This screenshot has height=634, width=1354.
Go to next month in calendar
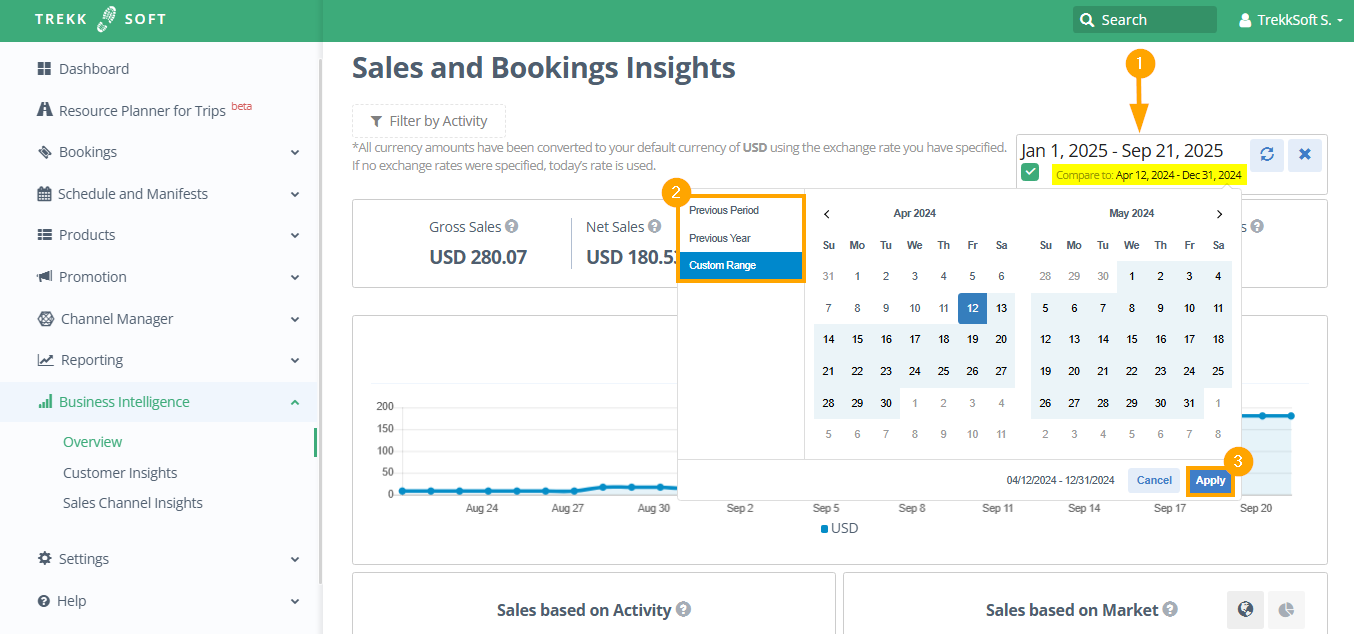point(1218,214)
